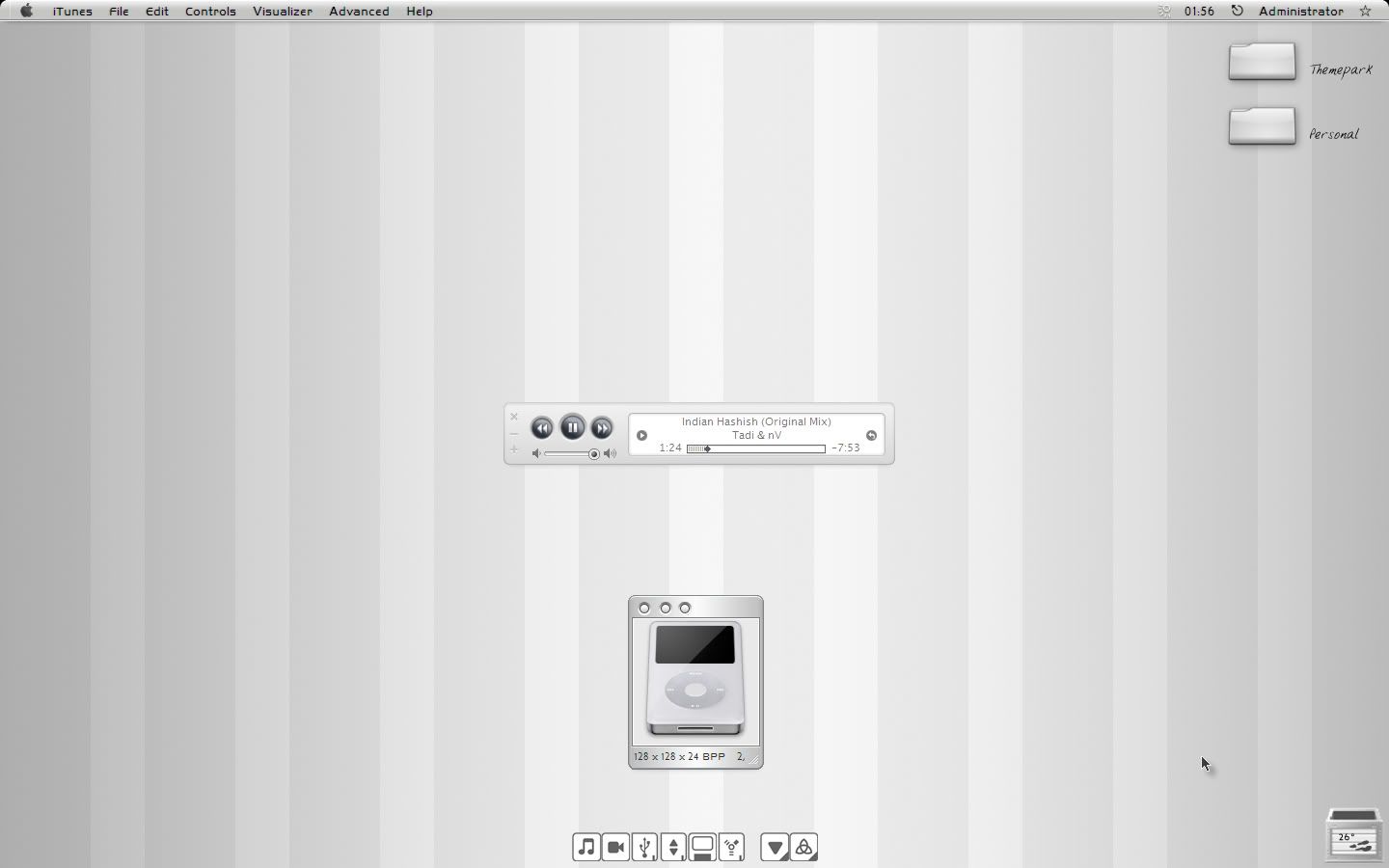Open the Edit menu
1389x868 pixels.
click(156, 12)
